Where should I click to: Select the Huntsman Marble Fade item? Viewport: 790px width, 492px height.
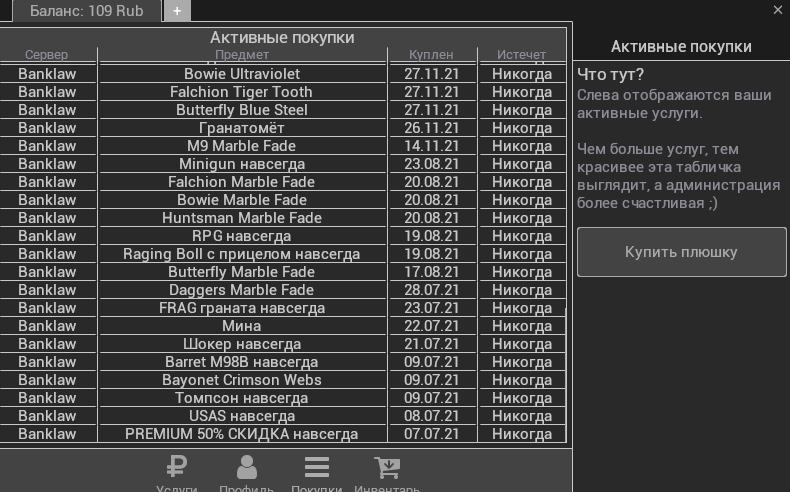tap(242, 218)
